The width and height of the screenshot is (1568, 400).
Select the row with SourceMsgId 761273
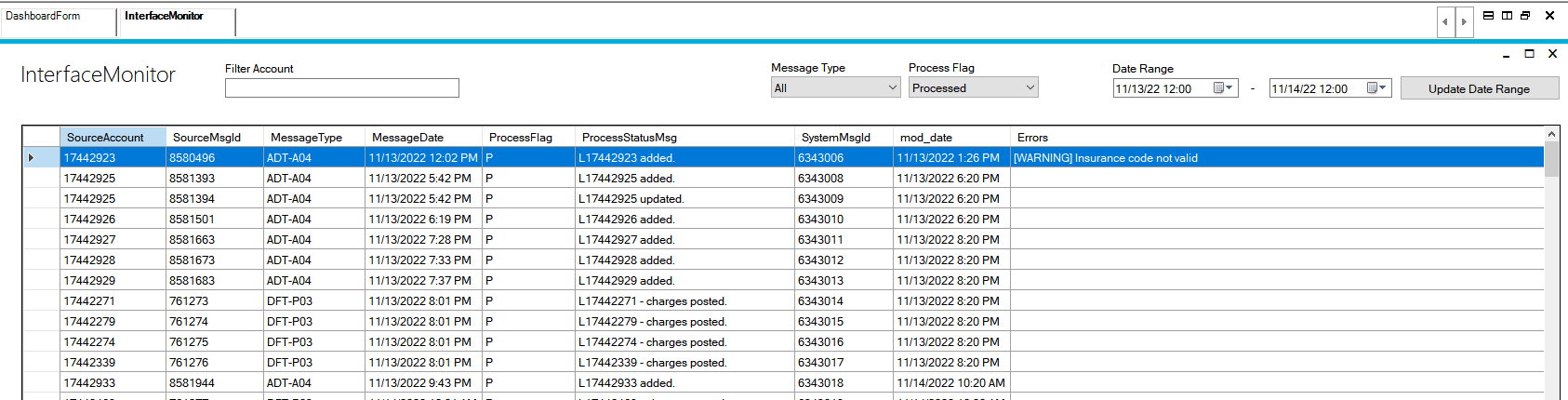pos(189,301)
